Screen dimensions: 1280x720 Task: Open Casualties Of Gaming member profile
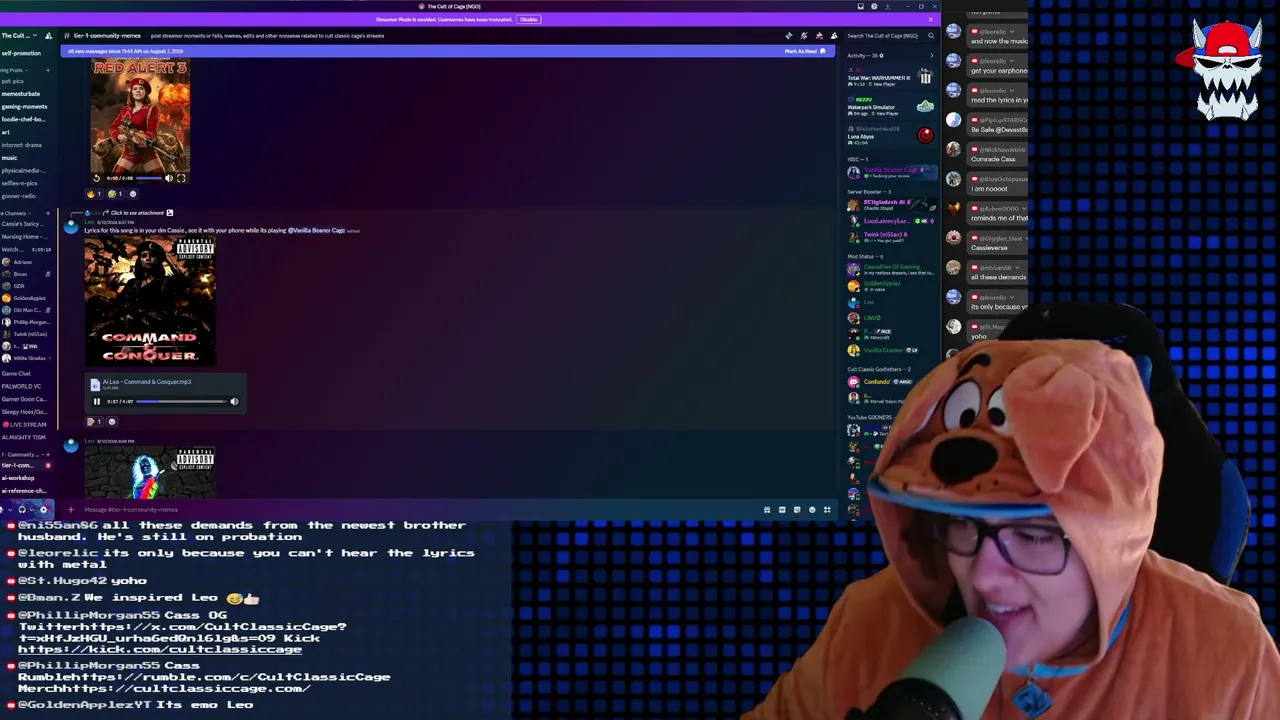(891, 268)
